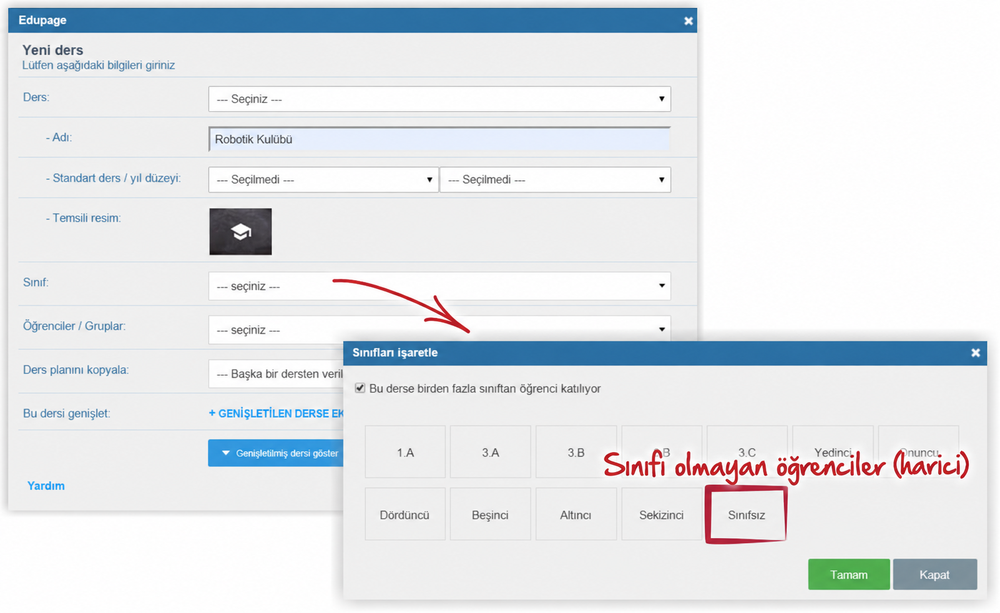Close the Sınıfları işaretle dialog
Viewport: 1000px width, 613px height.
(975, 353)
